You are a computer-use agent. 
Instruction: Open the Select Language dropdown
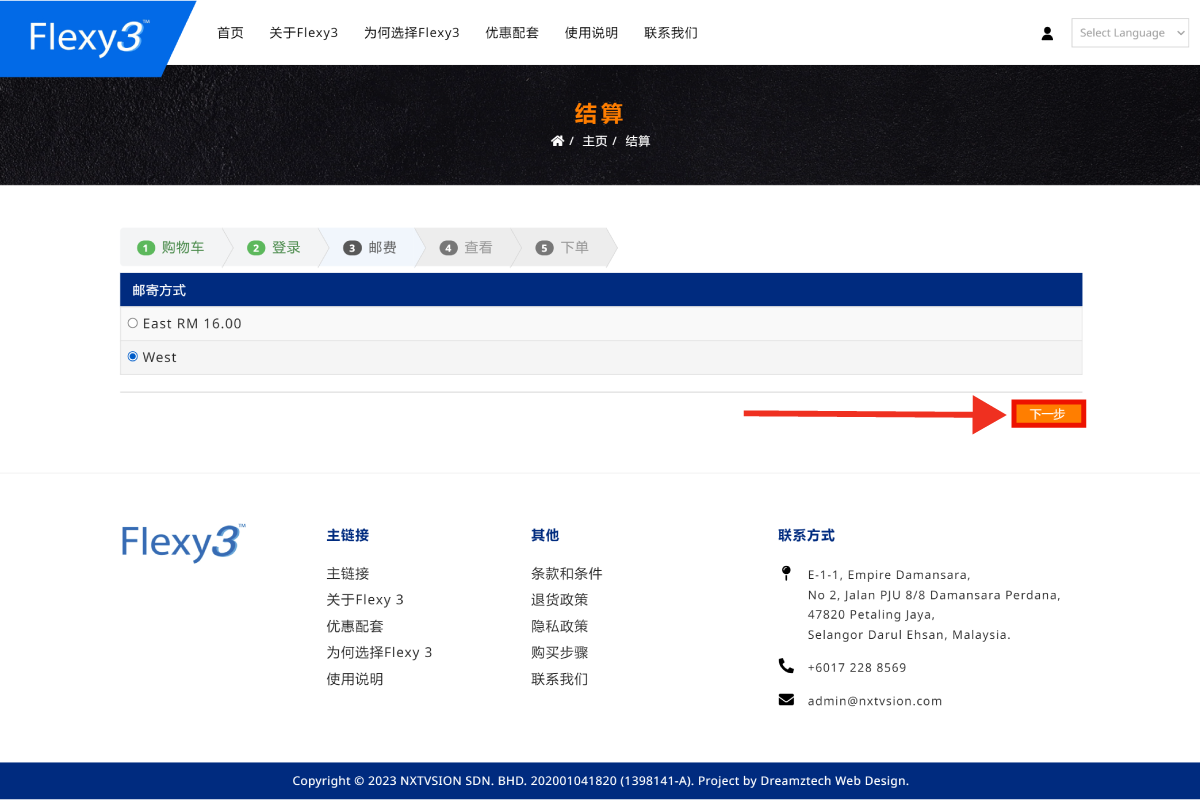[1131, 33]
